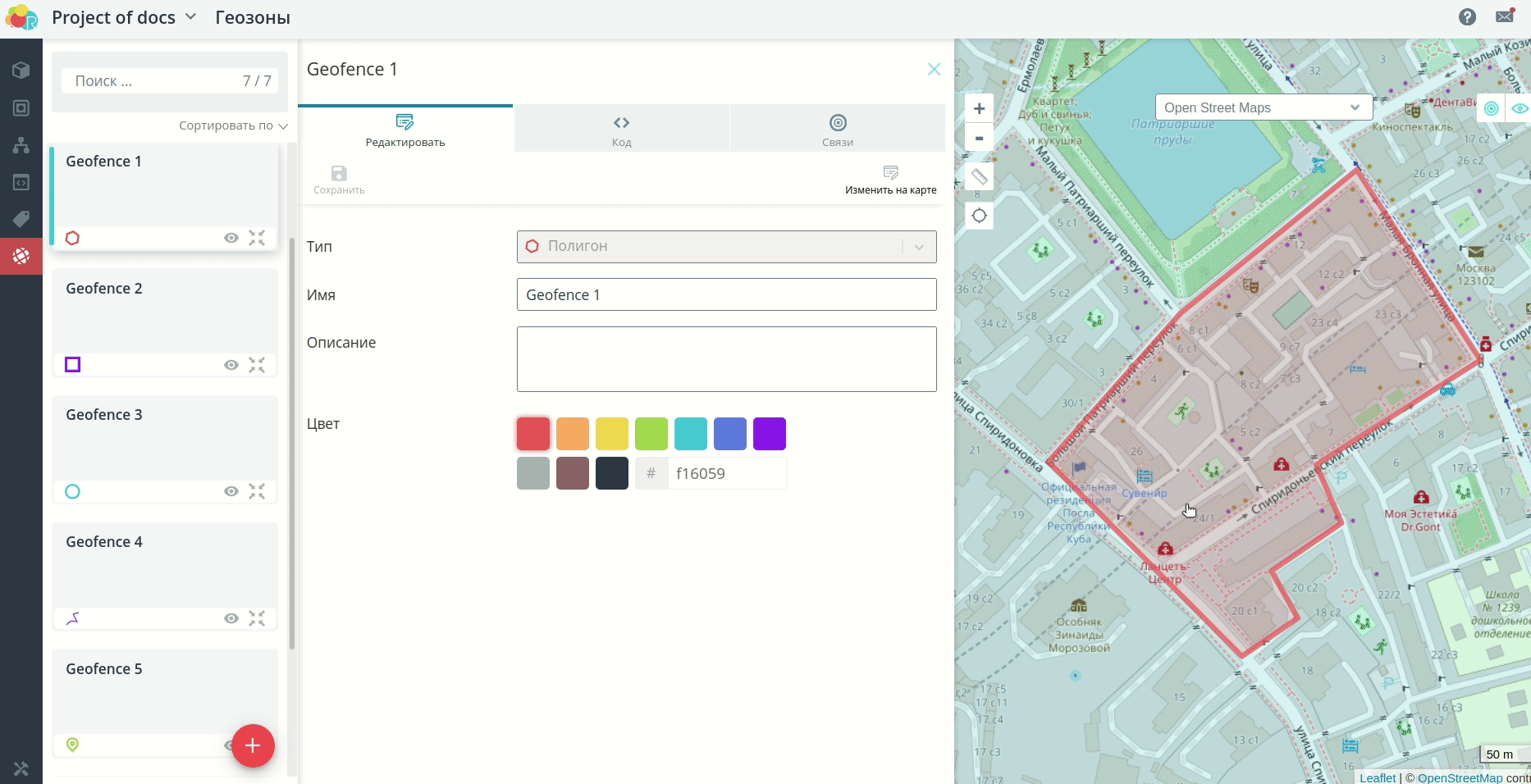
Task: Fit Geofence 1 on the map
Action: [x=257, y=238]
